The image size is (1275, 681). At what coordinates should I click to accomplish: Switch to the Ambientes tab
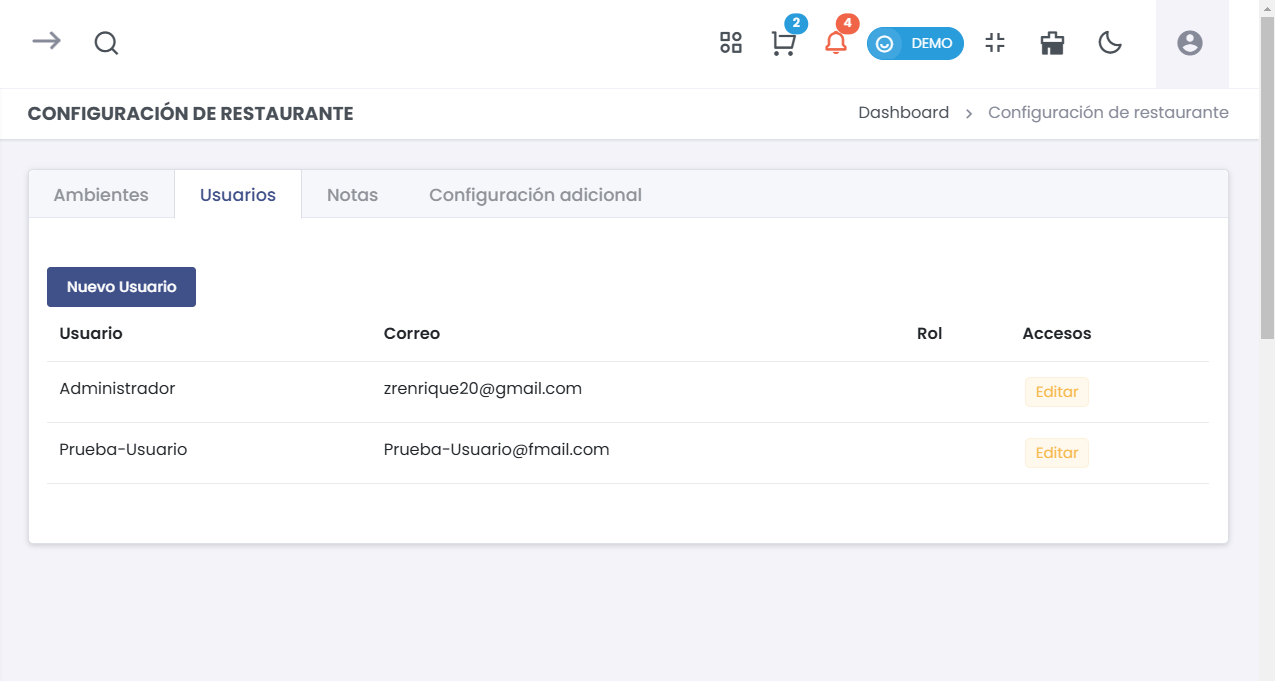point(101,195)
